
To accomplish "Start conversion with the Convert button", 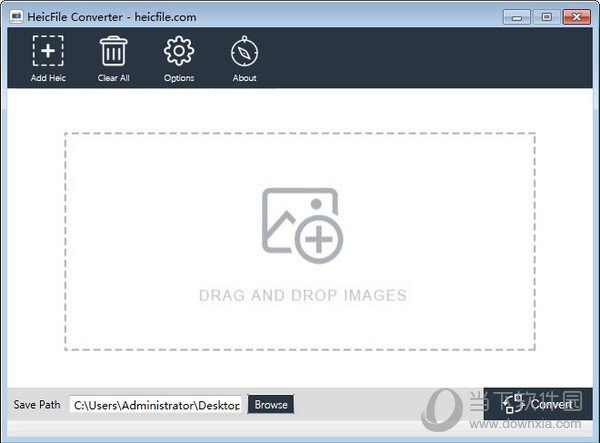I will tap(538, 404).
